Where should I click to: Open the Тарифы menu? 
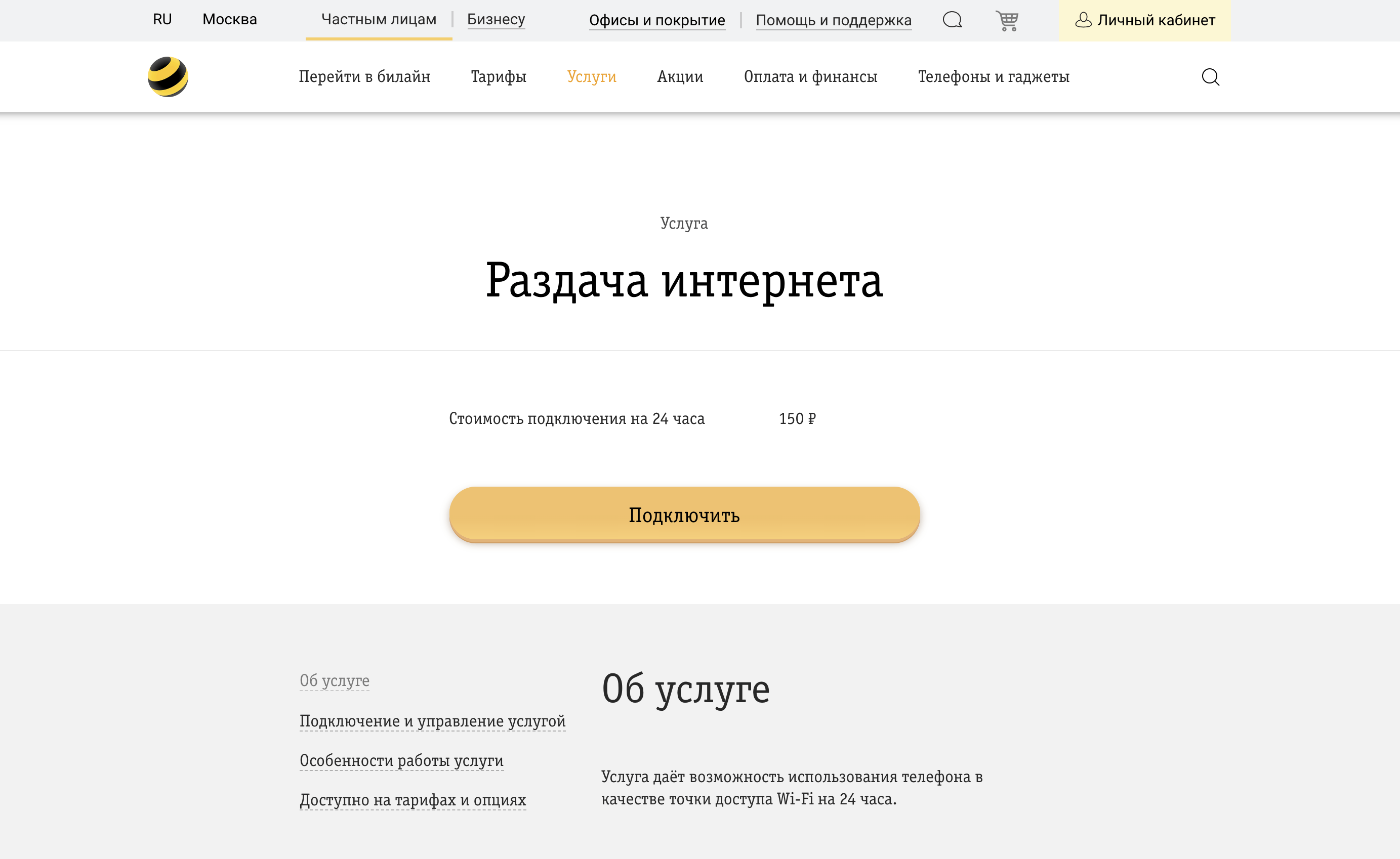click(498, 76)
